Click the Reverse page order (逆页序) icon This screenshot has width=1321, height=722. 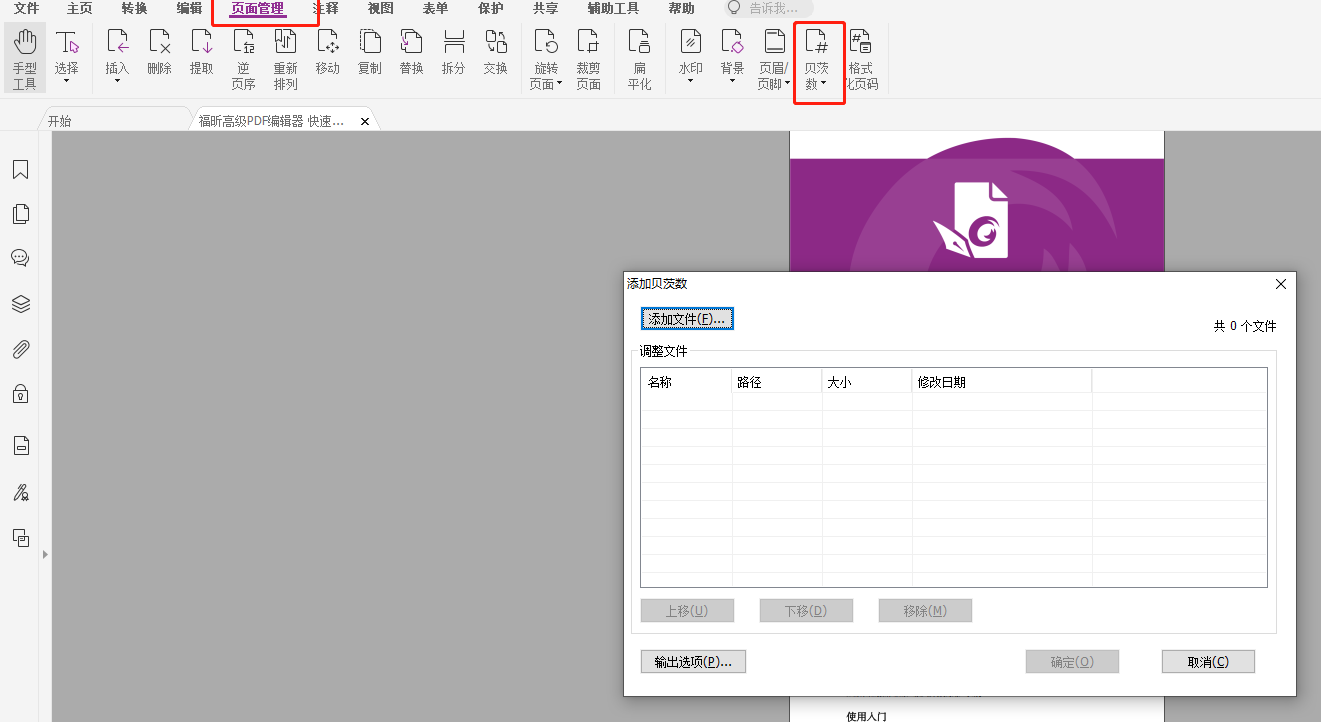[x=243, y=58]
